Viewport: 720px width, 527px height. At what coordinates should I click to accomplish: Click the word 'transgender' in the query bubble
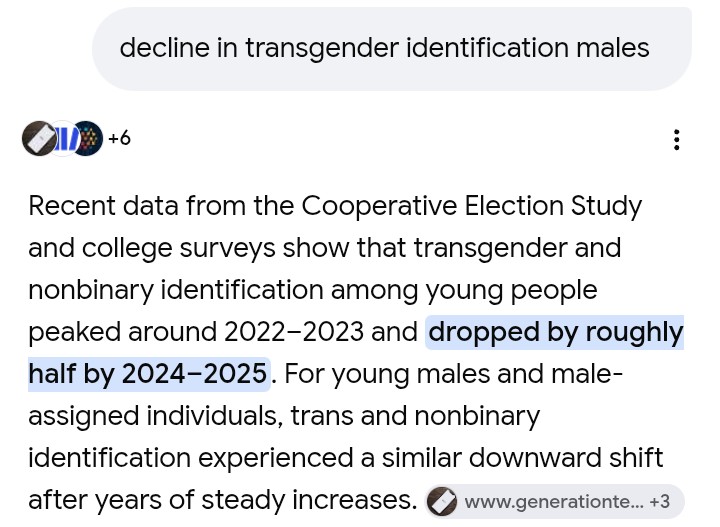click(x=322, y=48)
